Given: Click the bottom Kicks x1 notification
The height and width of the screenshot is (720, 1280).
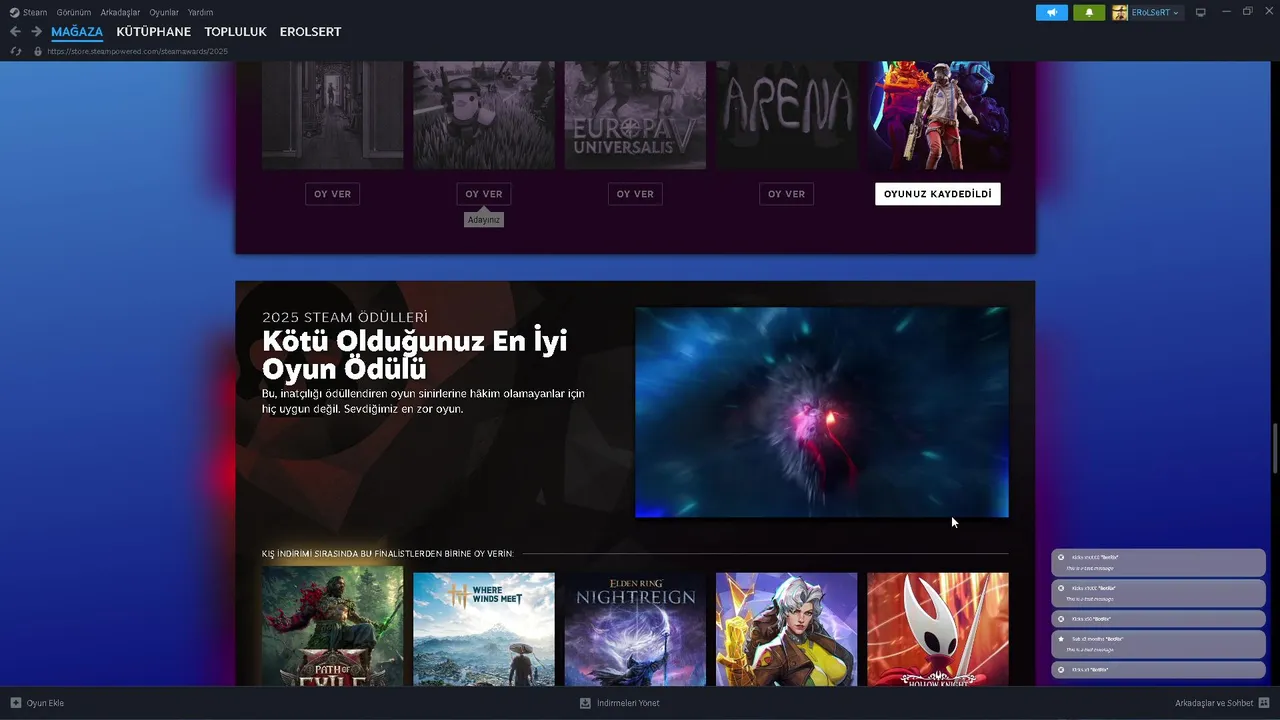Looking at the screenshot, I should 1158,669.
